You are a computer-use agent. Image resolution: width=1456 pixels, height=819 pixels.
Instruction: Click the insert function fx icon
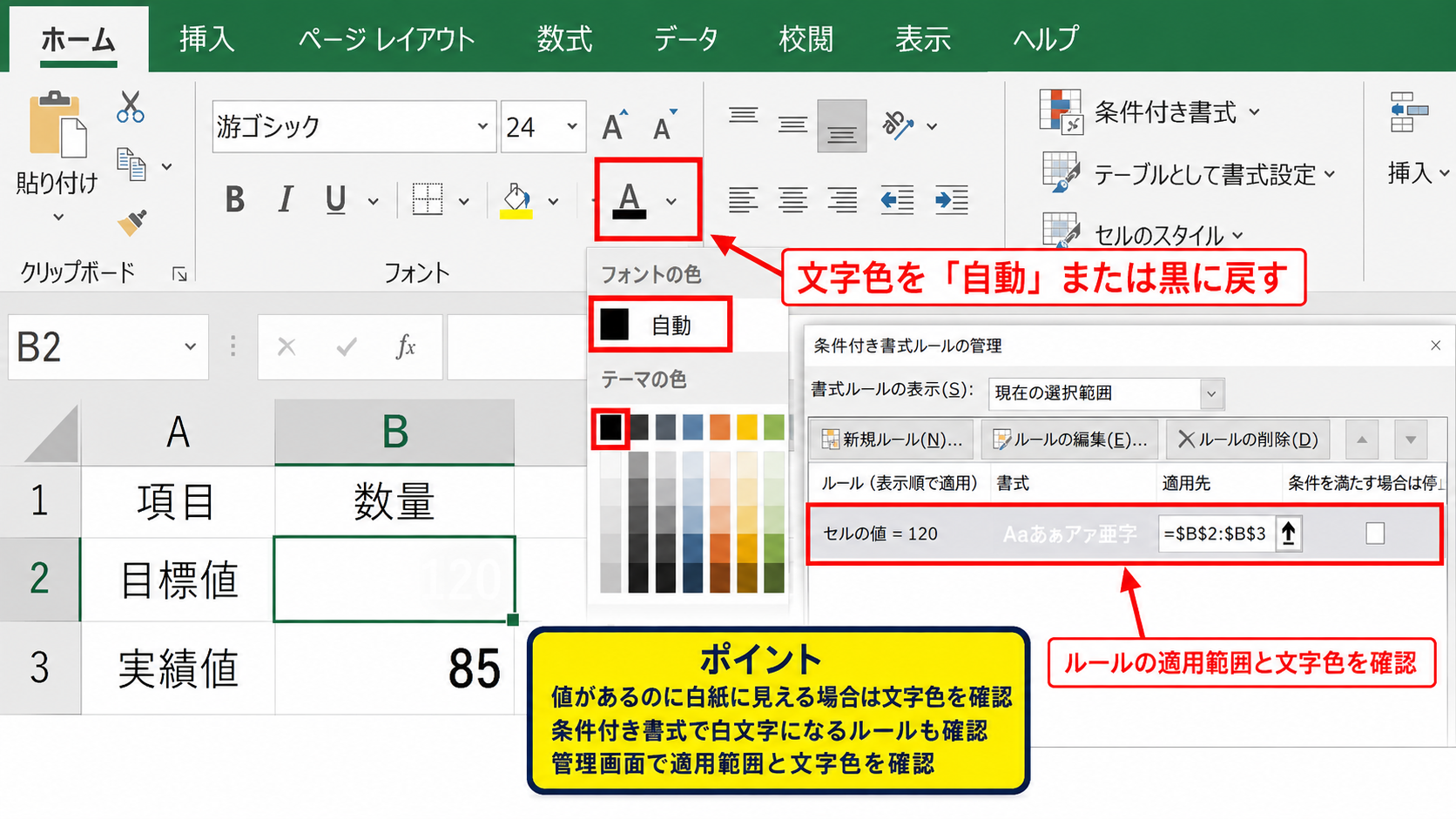(x=406, y=346)
